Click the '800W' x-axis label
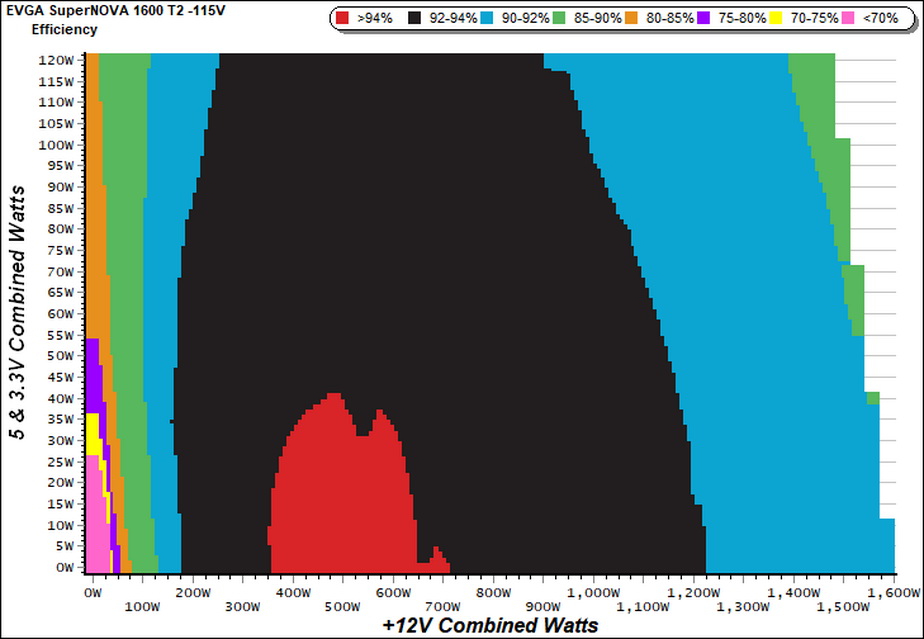The image size is (924, 639). coord(493,592)
